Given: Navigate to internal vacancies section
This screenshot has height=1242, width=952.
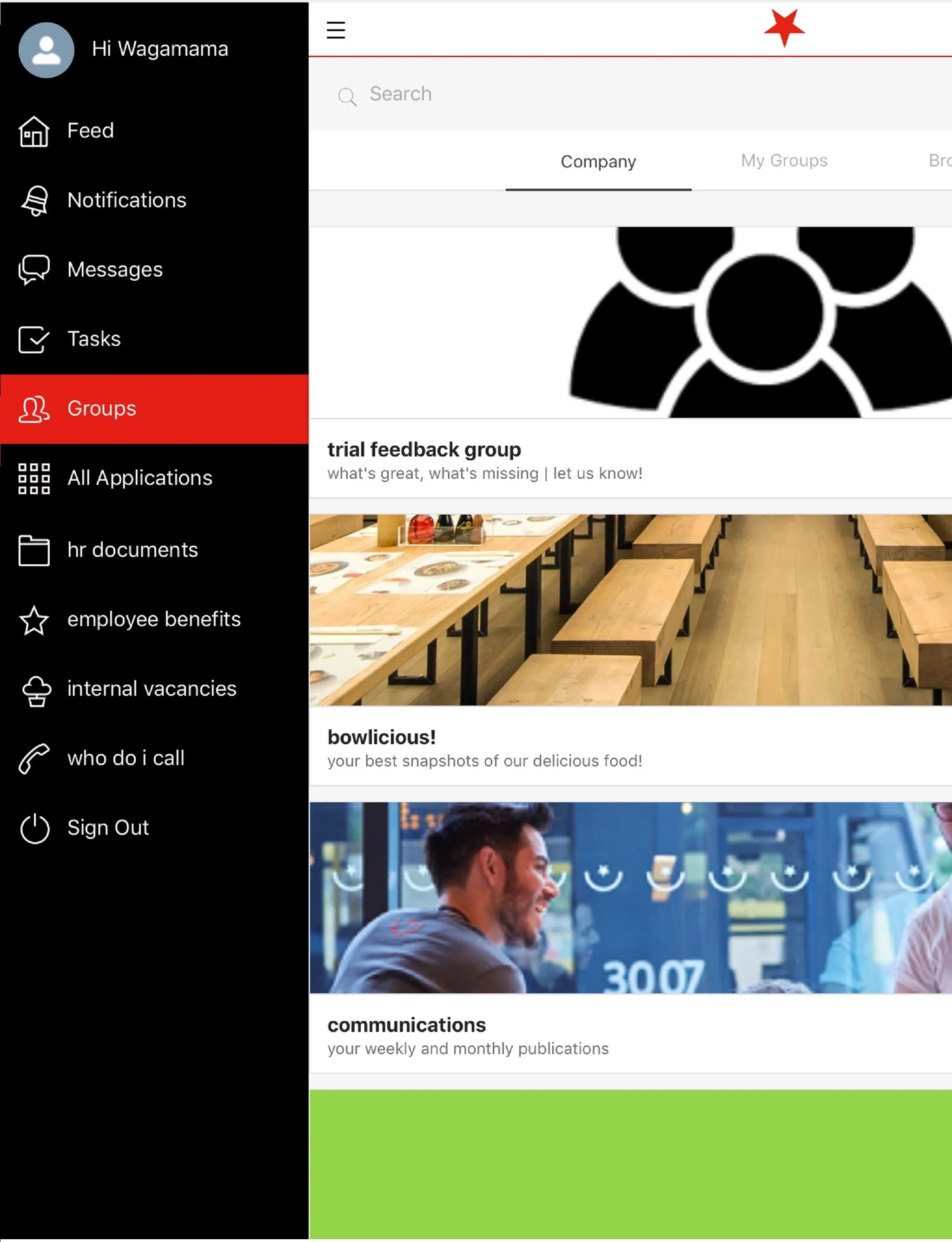Looking at the screenshot, I should click(x=152, y=688).
